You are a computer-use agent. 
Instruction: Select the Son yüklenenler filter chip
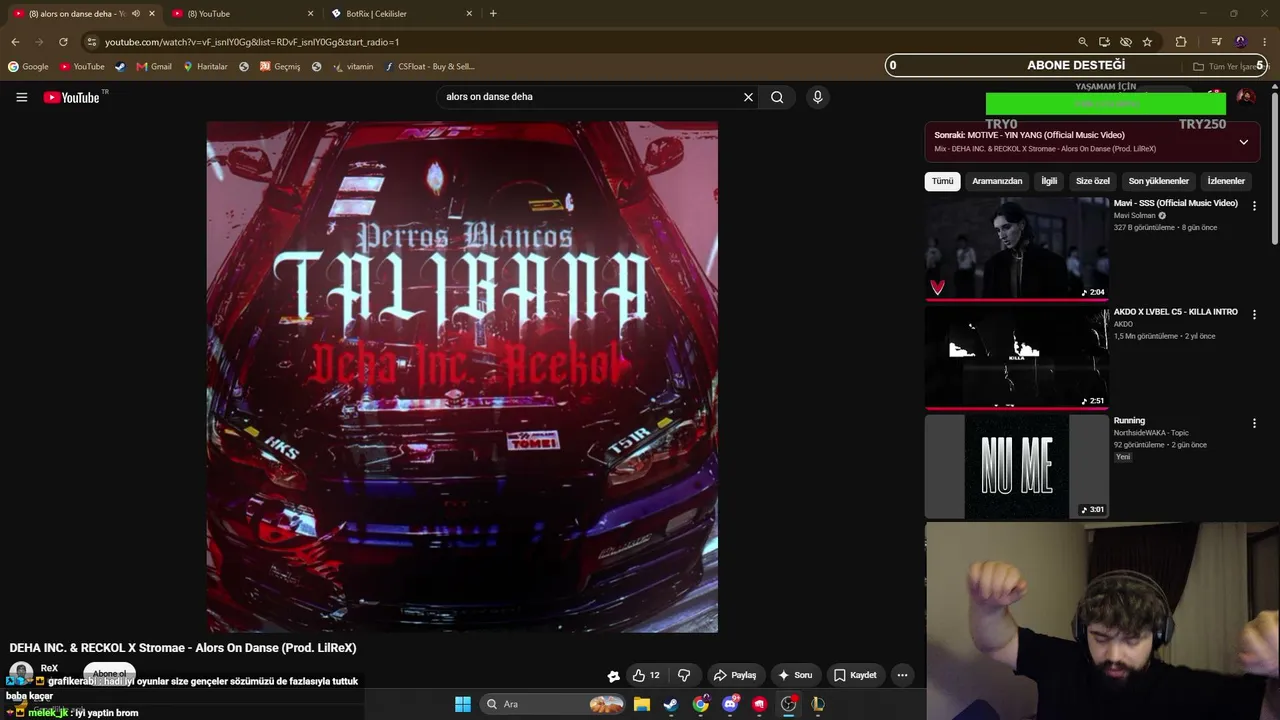(x=1159, y=181)
